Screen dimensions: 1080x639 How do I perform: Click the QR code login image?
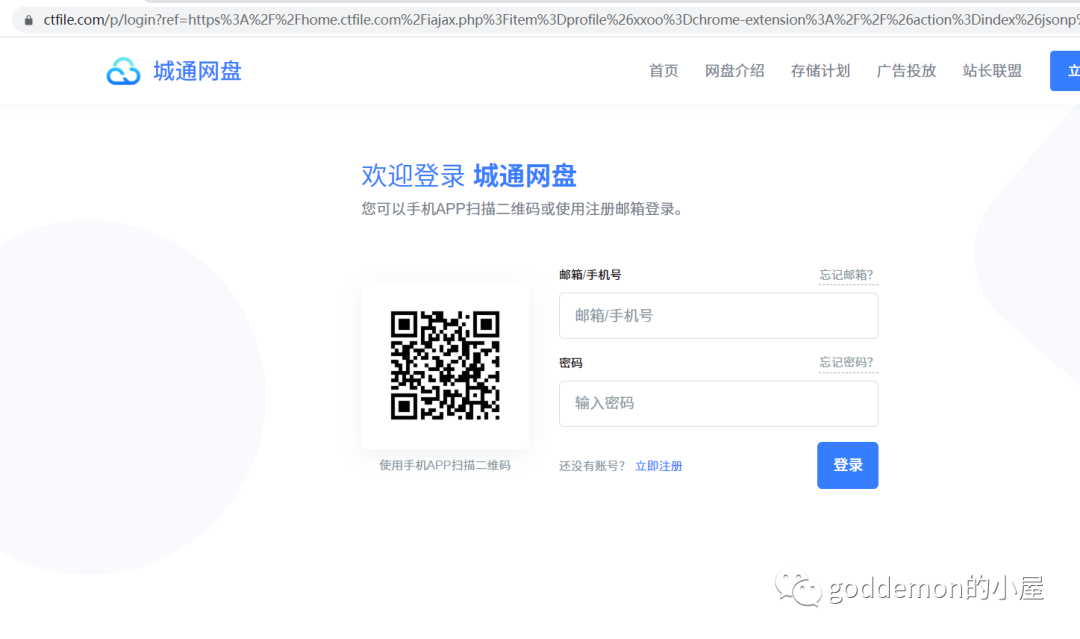point(445,365)
